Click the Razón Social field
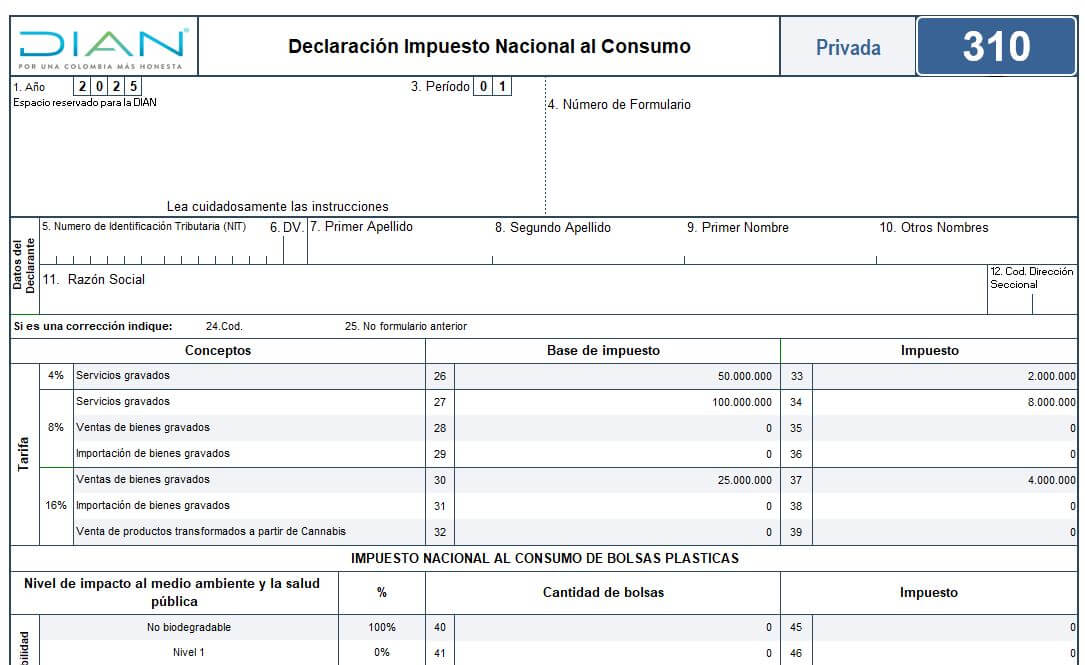This screenshot has height=665, width=1085. pyautogui.click(x=513, y=290)
